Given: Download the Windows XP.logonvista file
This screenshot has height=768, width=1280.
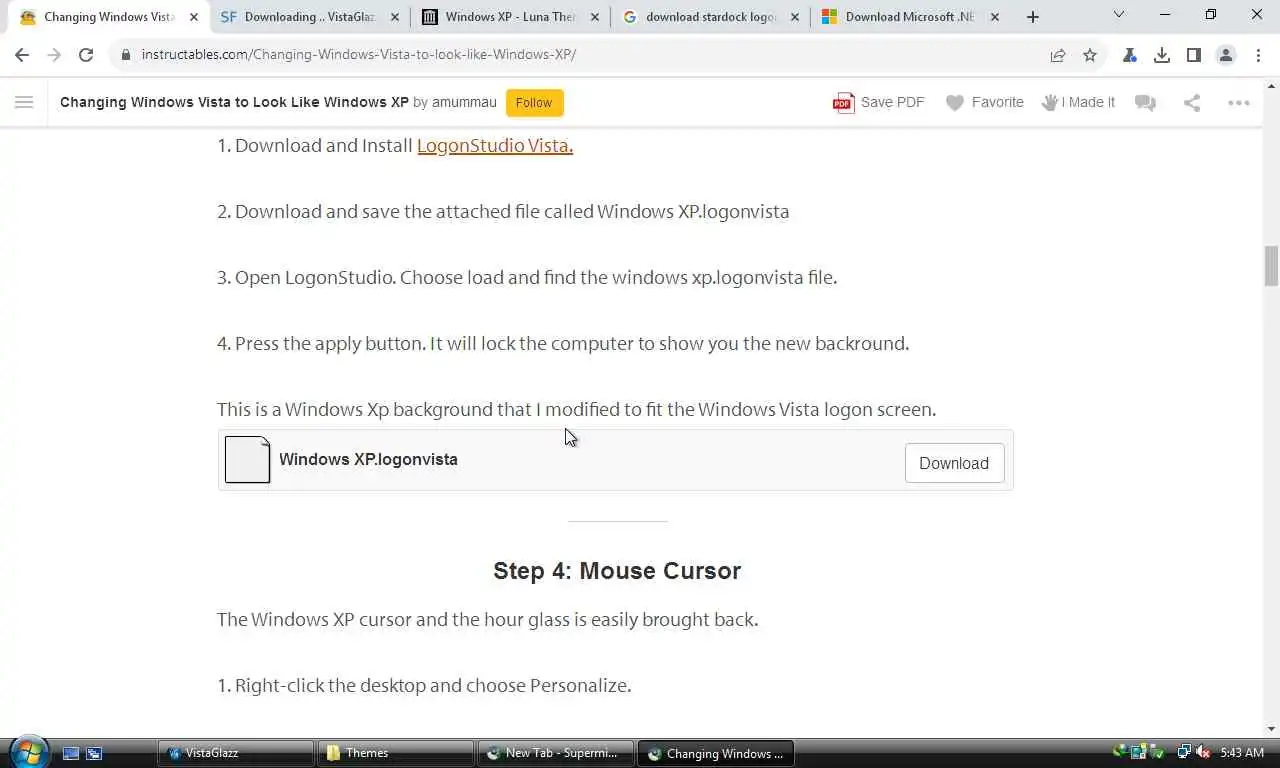Looking at the screenshot, I should tap(954, 463).
